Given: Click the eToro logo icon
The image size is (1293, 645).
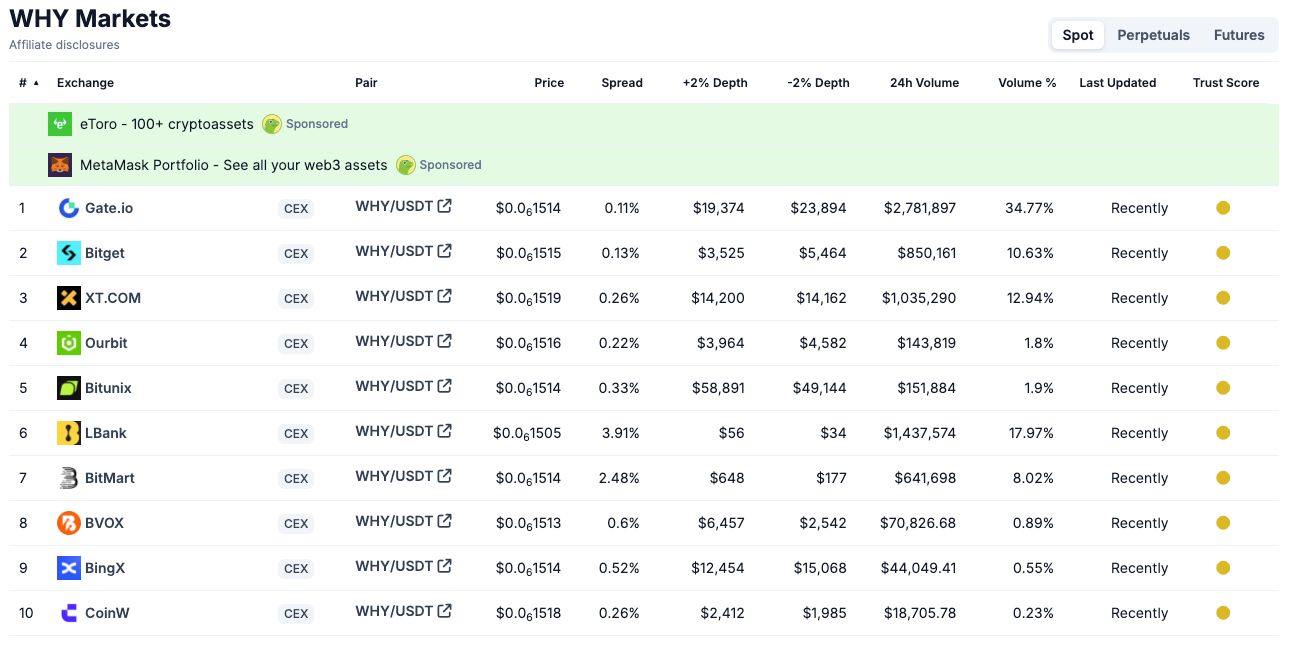Looking at the screenshot, I should click(60, 124).
